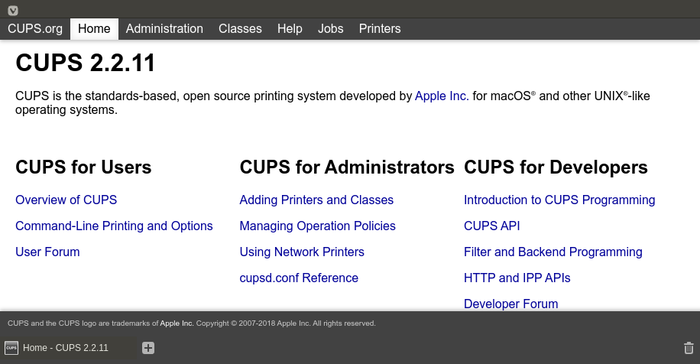Click the CUPS 2.2.11 page heading

coord(85,63)
